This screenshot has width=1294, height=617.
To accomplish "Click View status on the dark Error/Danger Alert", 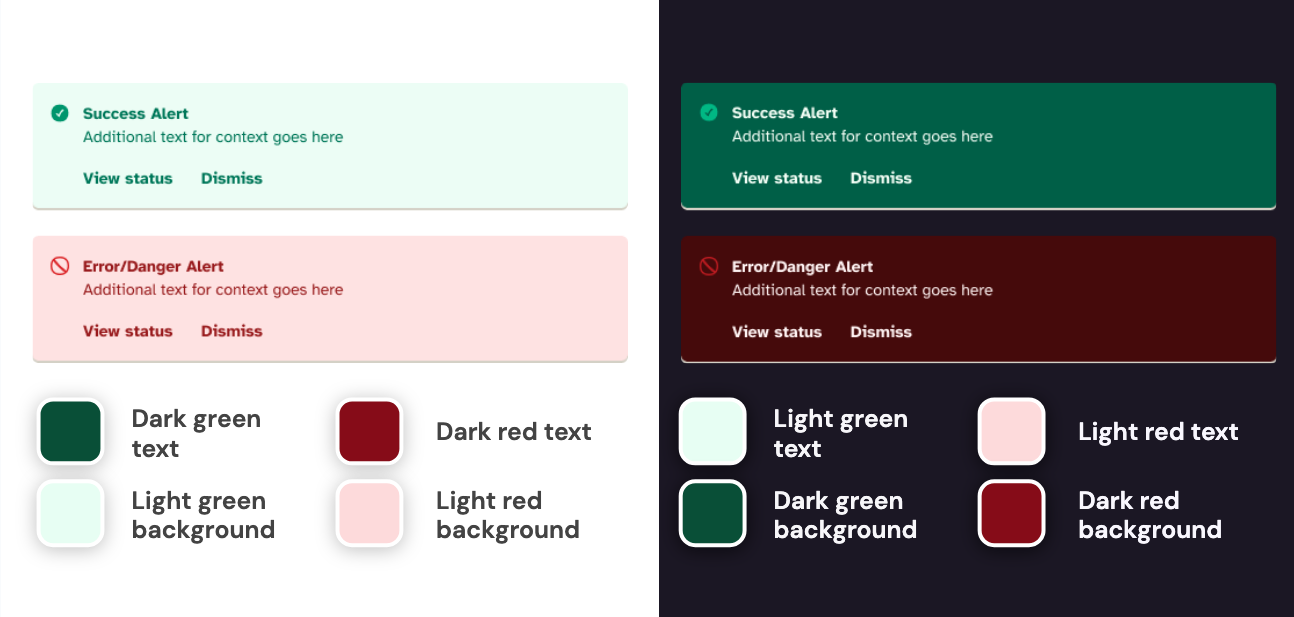I will point(777,331).
